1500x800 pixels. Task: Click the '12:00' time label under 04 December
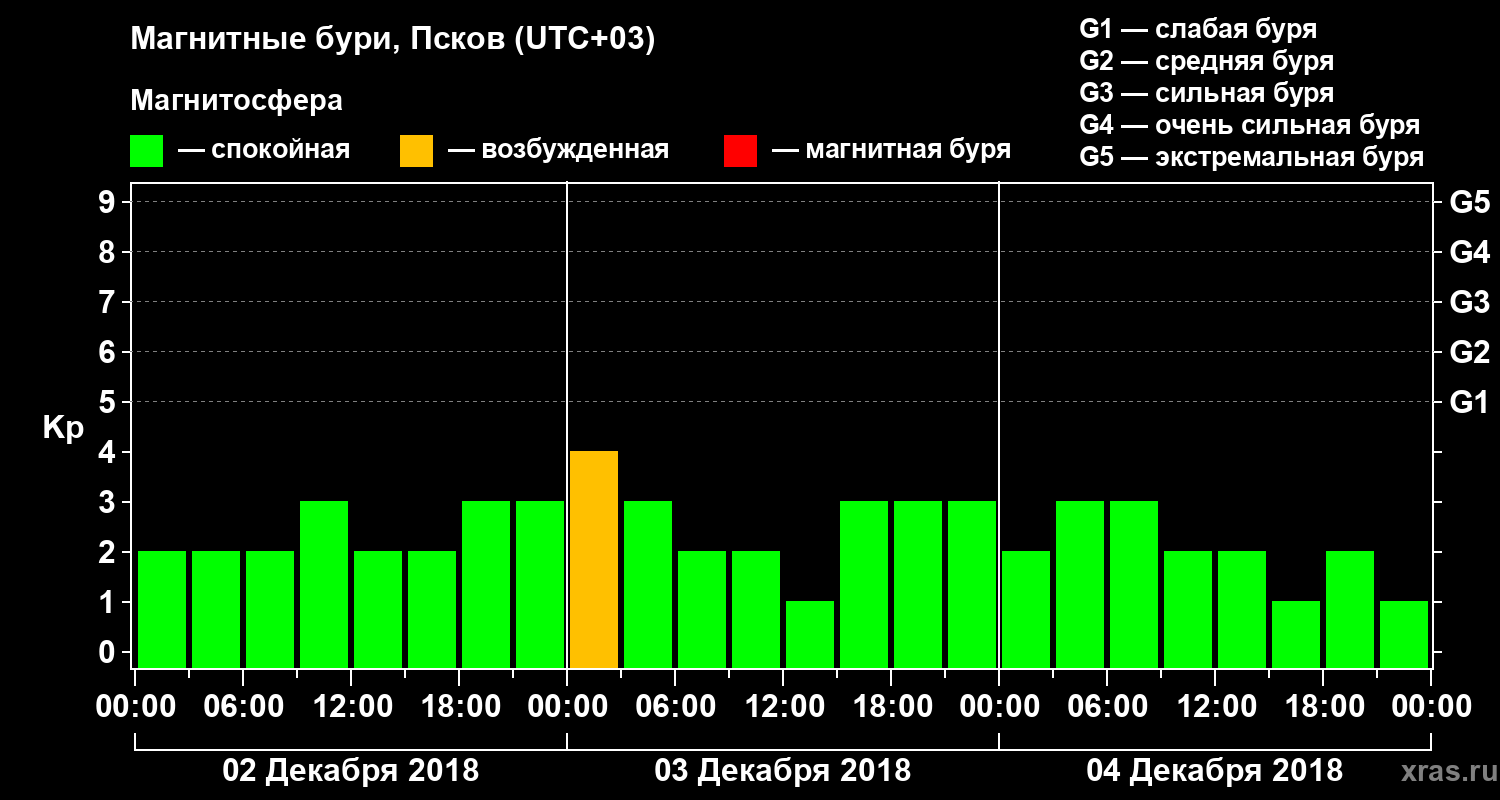coord(1215,707)
